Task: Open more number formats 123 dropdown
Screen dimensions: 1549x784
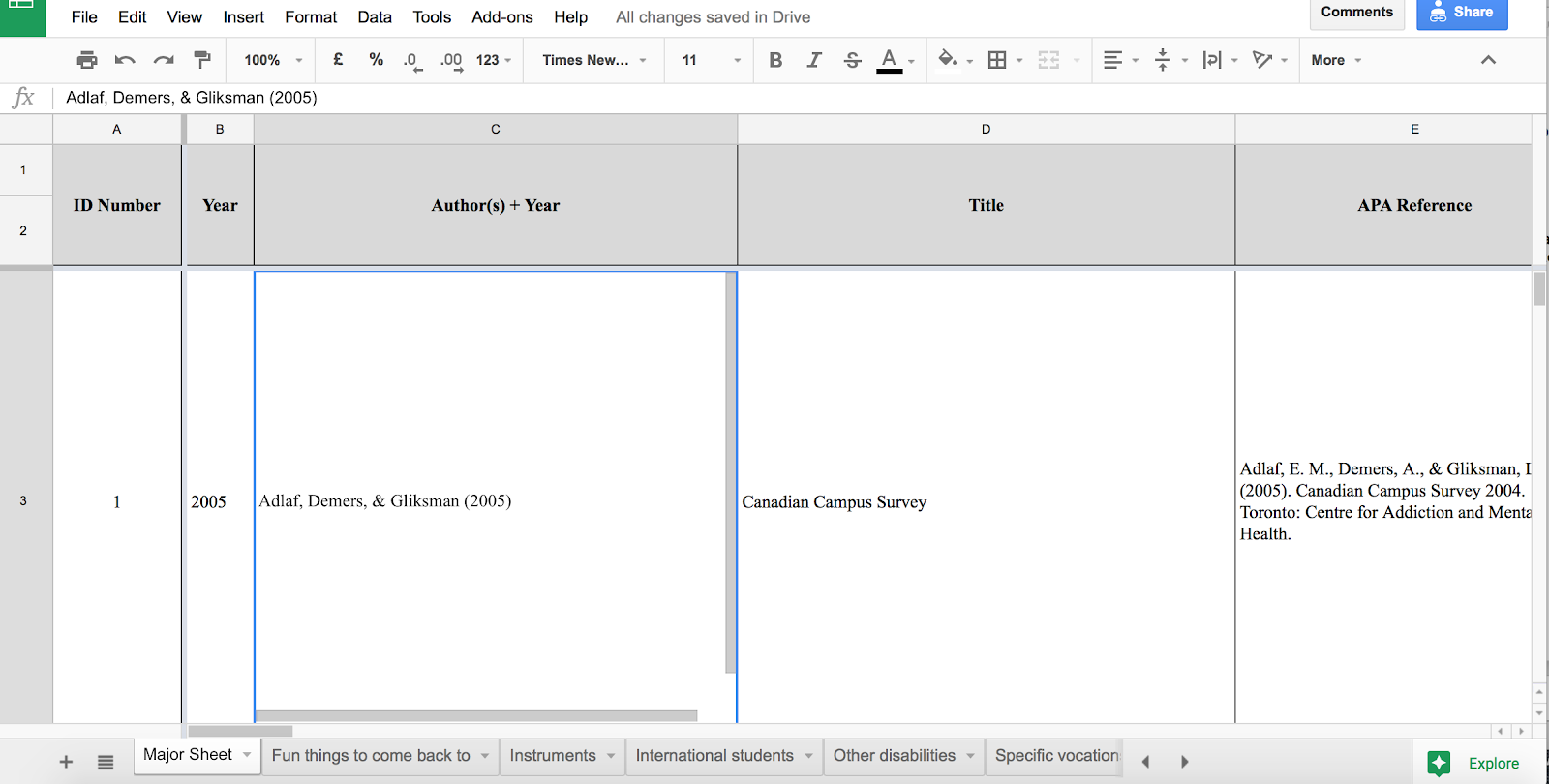Action: pyautogui.click(x=494, y=60)
